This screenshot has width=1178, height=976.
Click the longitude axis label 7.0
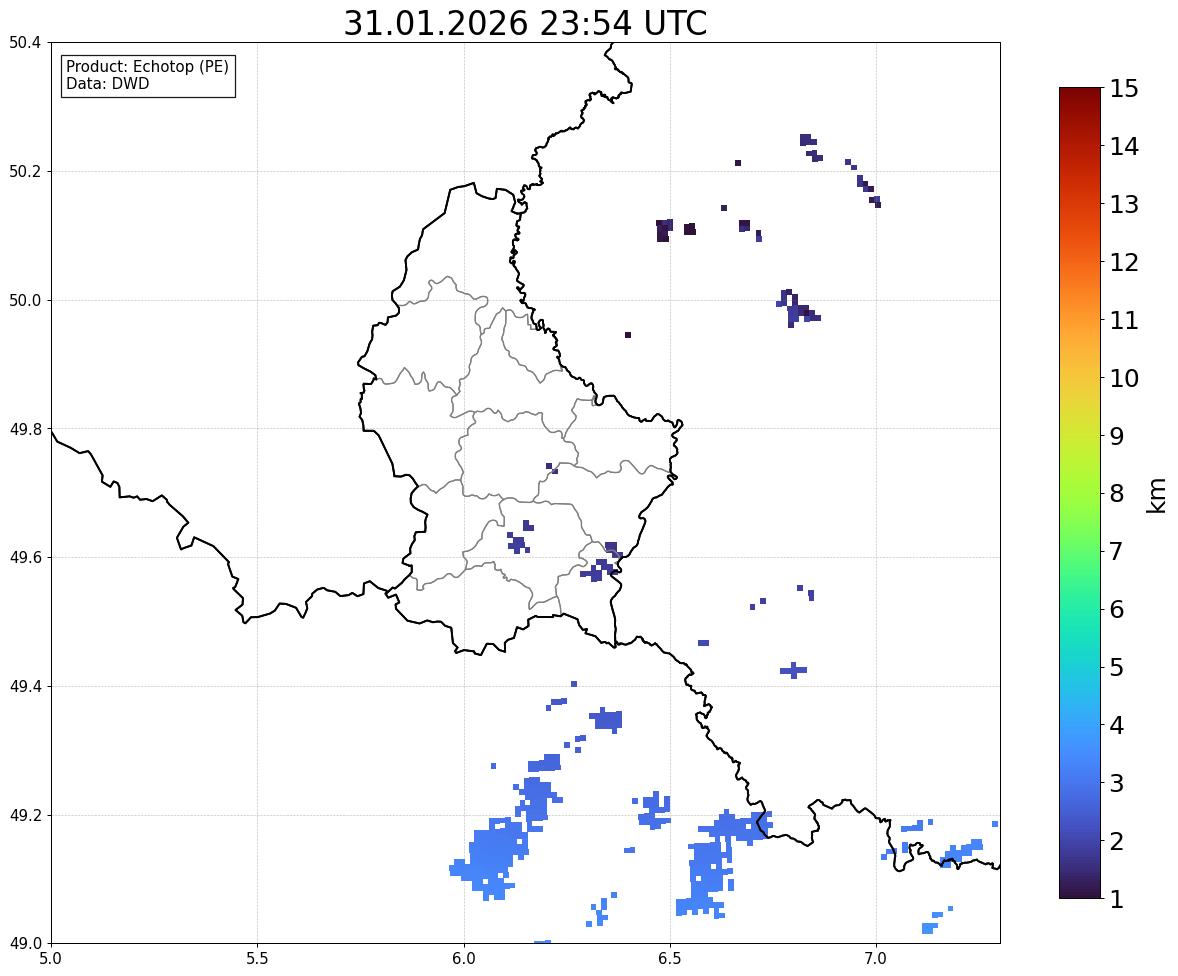[876, 959]
